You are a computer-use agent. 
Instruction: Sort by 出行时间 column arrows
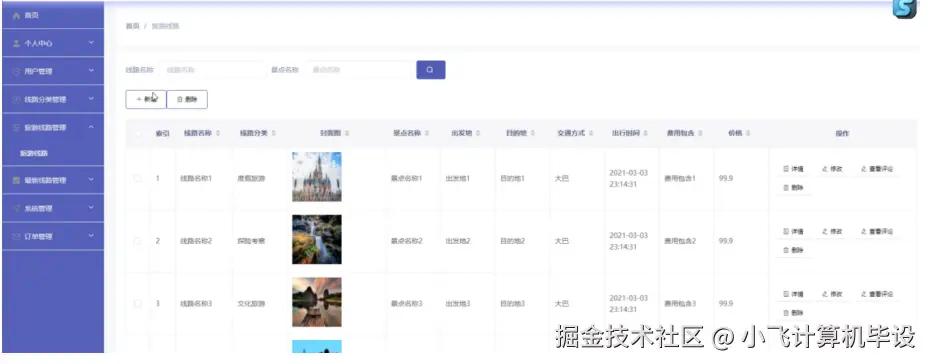[646, 133]
